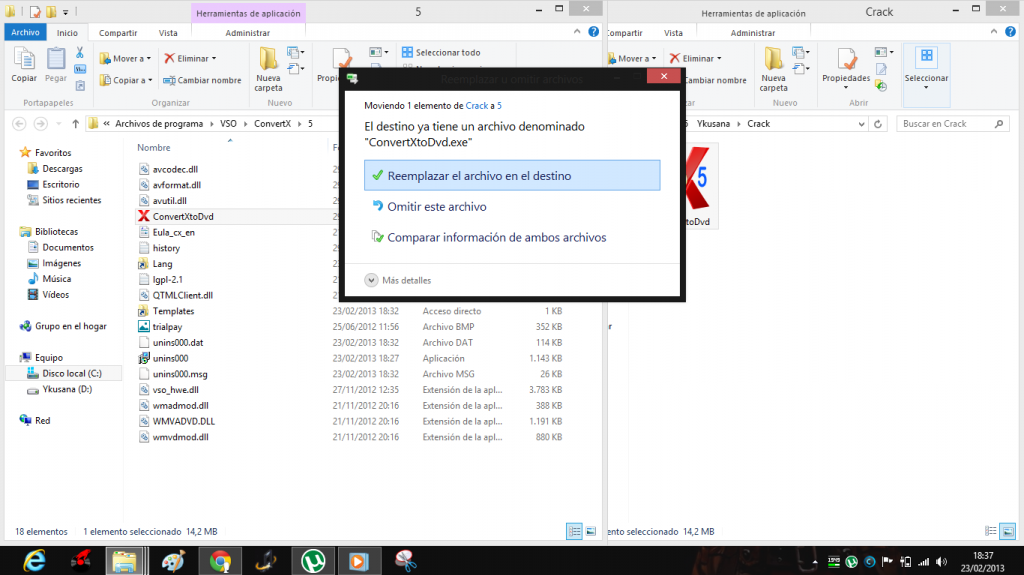
Task: Click the Cortar scissors icon
Action: (80, 53)
